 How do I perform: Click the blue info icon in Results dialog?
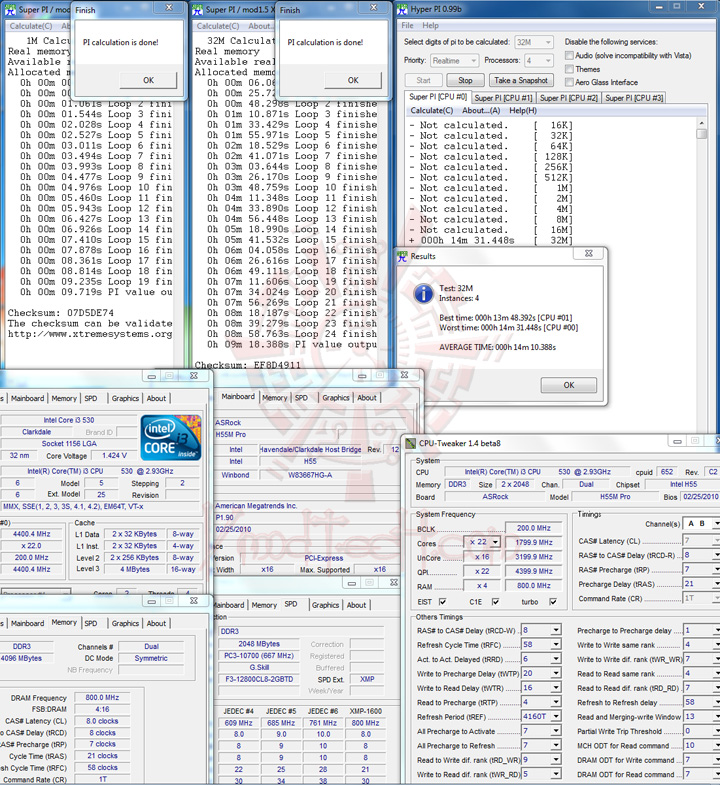[424, 293]
